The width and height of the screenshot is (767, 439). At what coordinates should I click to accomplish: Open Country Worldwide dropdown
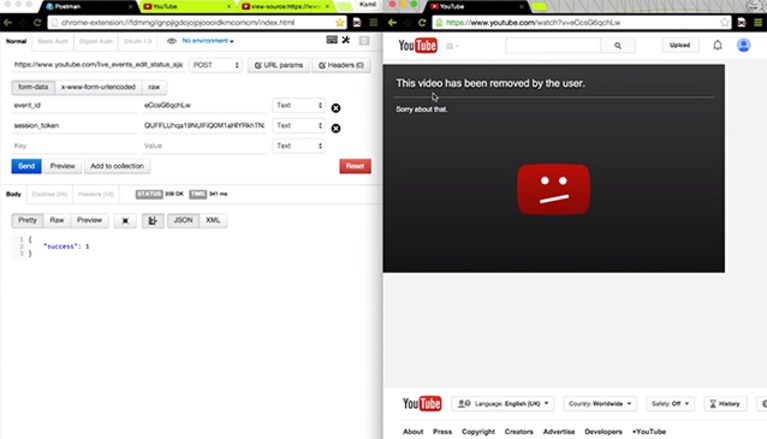click(x=600, y=404)
